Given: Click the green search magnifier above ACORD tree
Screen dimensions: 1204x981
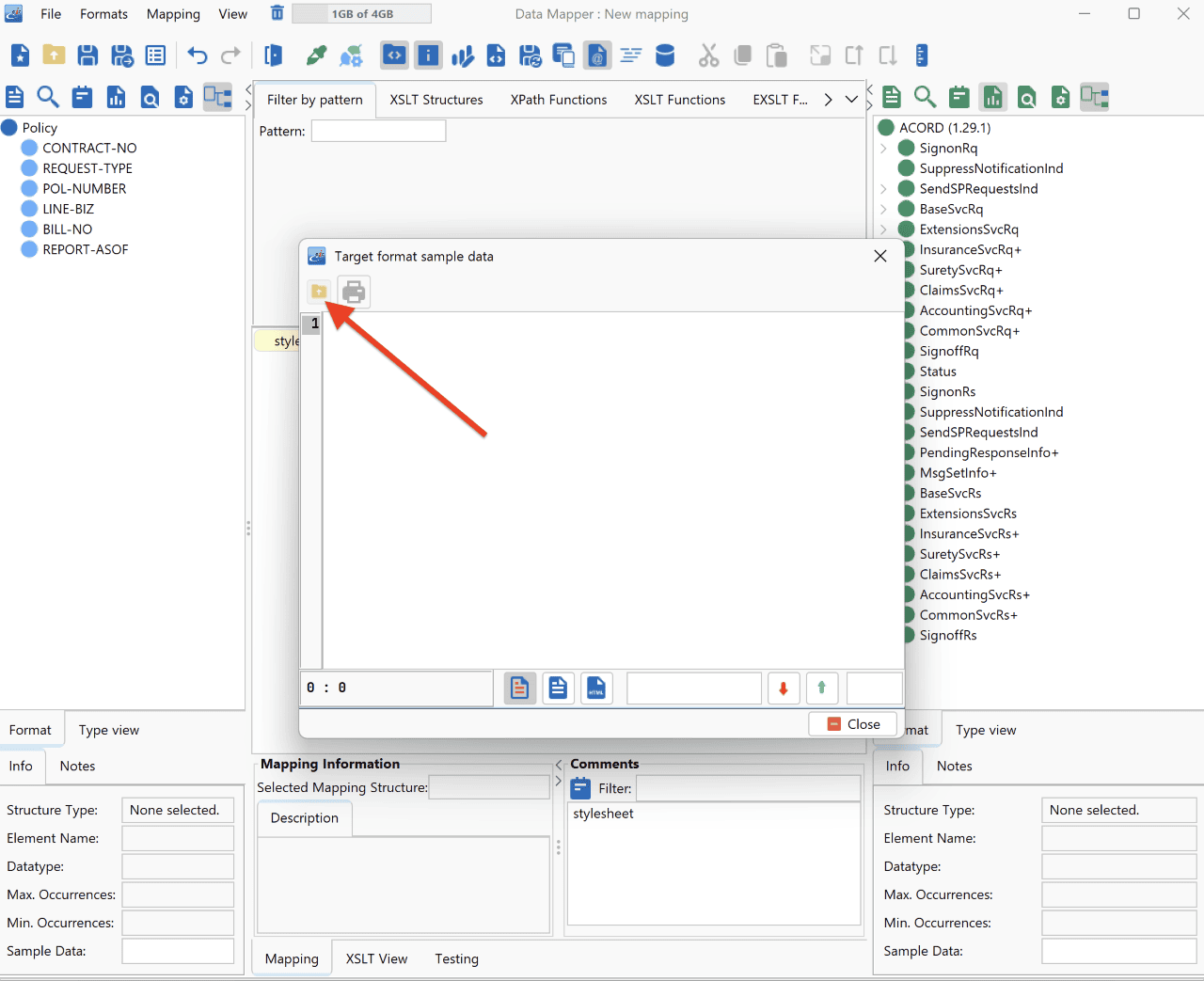Looking at the screenshot, I should [x=926, y=97].
